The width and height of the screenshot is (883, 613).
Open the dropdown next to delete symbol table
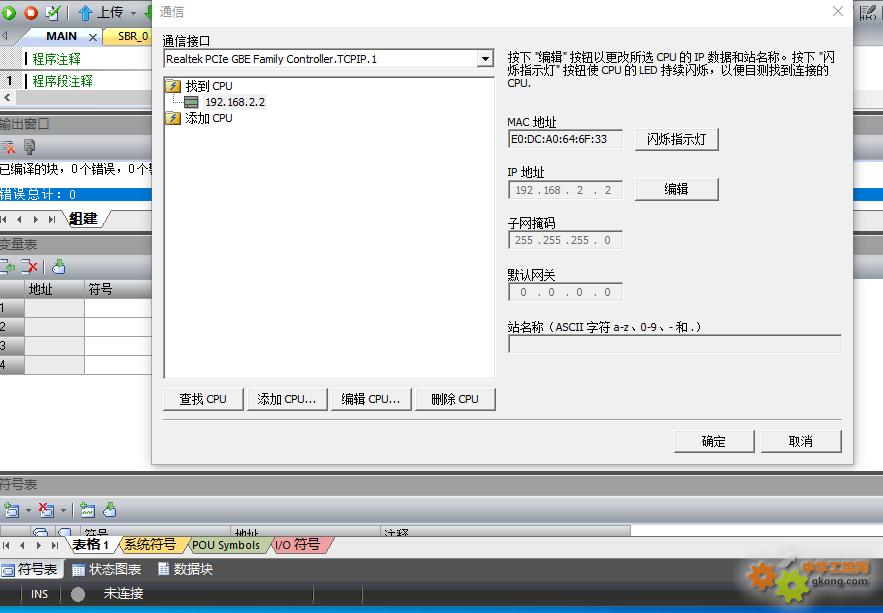[63, 511]
